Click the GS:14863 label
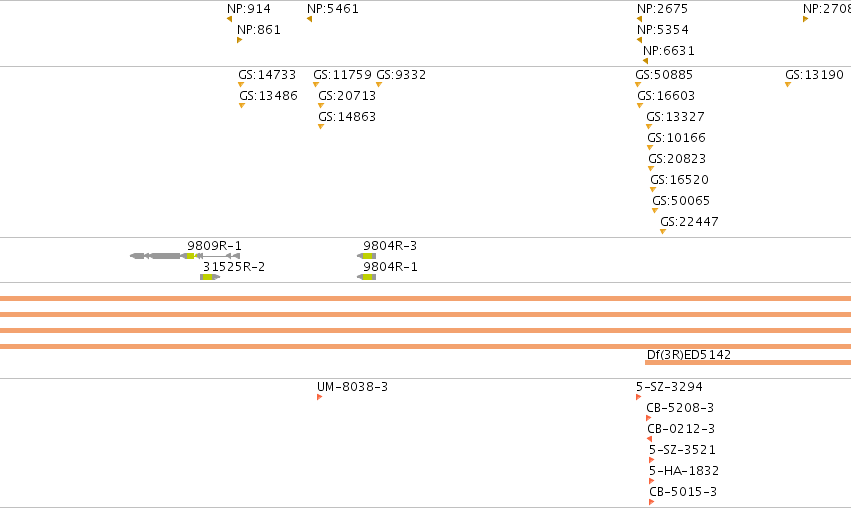851x508 pixels. click(x=347, y=117)
